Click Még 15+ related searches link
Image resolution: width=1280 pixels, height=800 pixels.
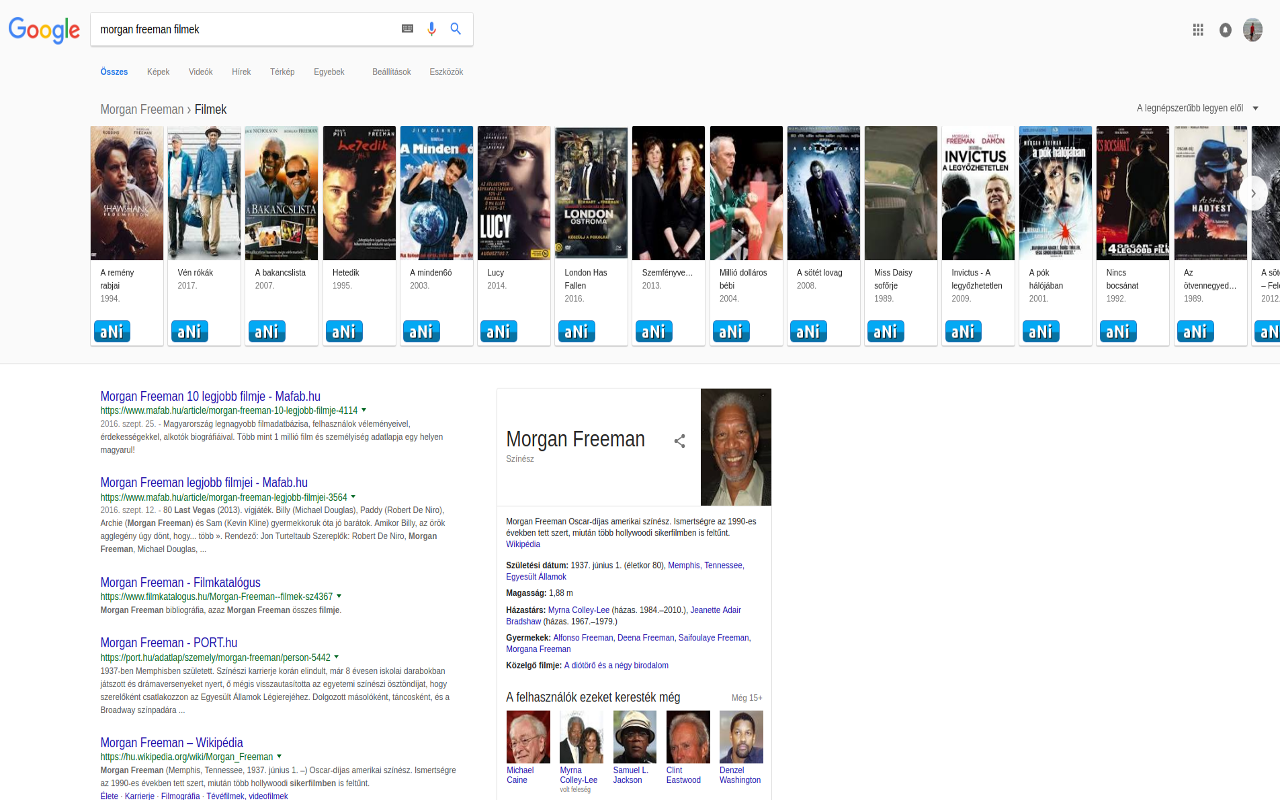(746, 698)
